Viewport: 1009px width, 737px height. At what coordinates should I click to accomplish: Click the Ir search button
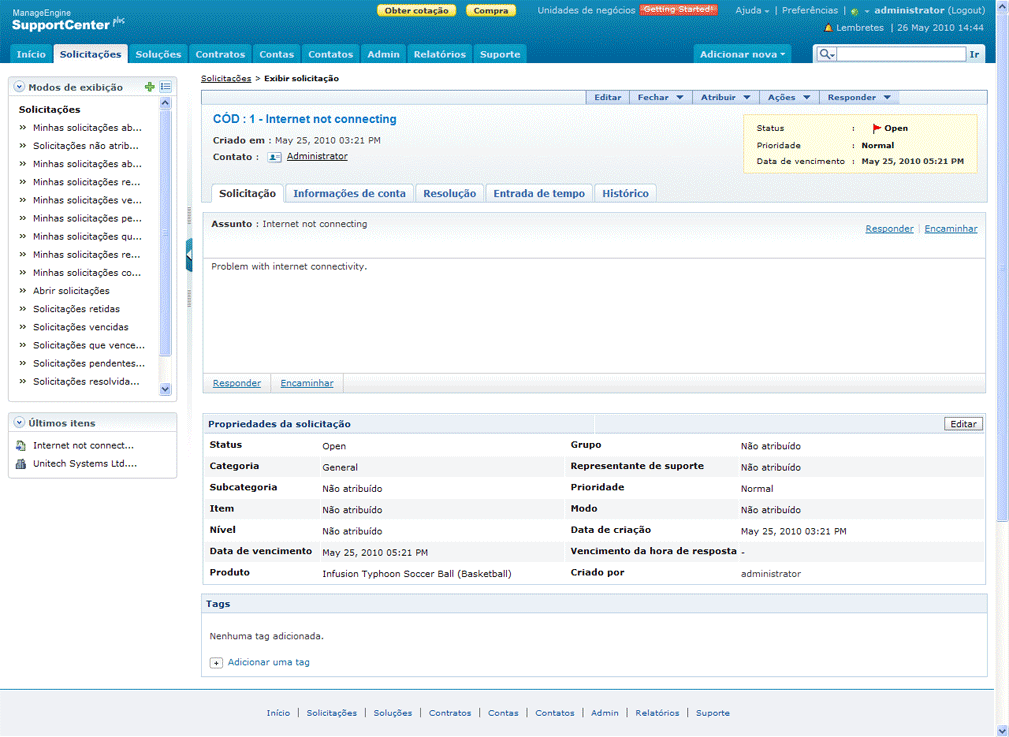tap(974, 55)
